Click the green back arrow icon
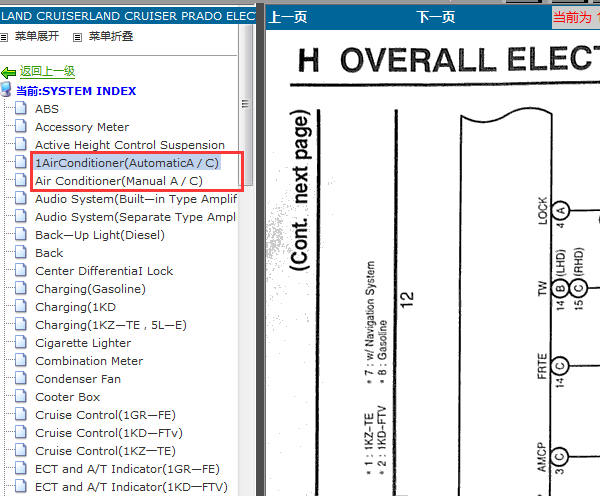Image resolution: width=600 pixels, height=496 pixels. [x=8, y=72]
